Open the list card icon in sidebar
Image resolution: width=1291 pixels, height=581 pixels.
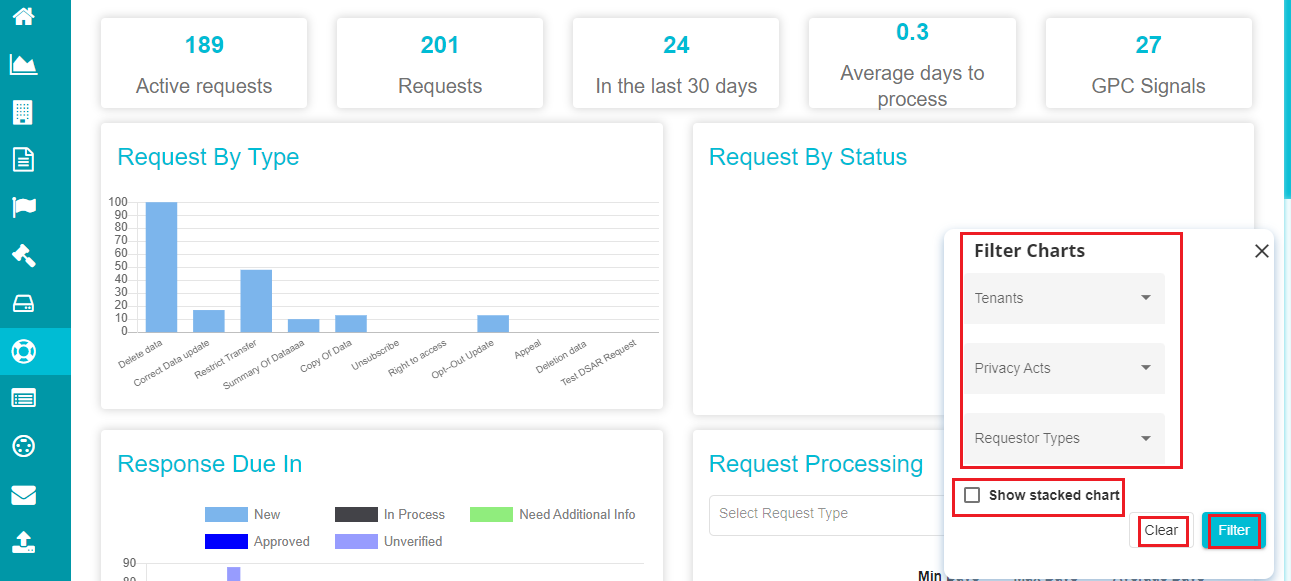(x=23, y=398)
